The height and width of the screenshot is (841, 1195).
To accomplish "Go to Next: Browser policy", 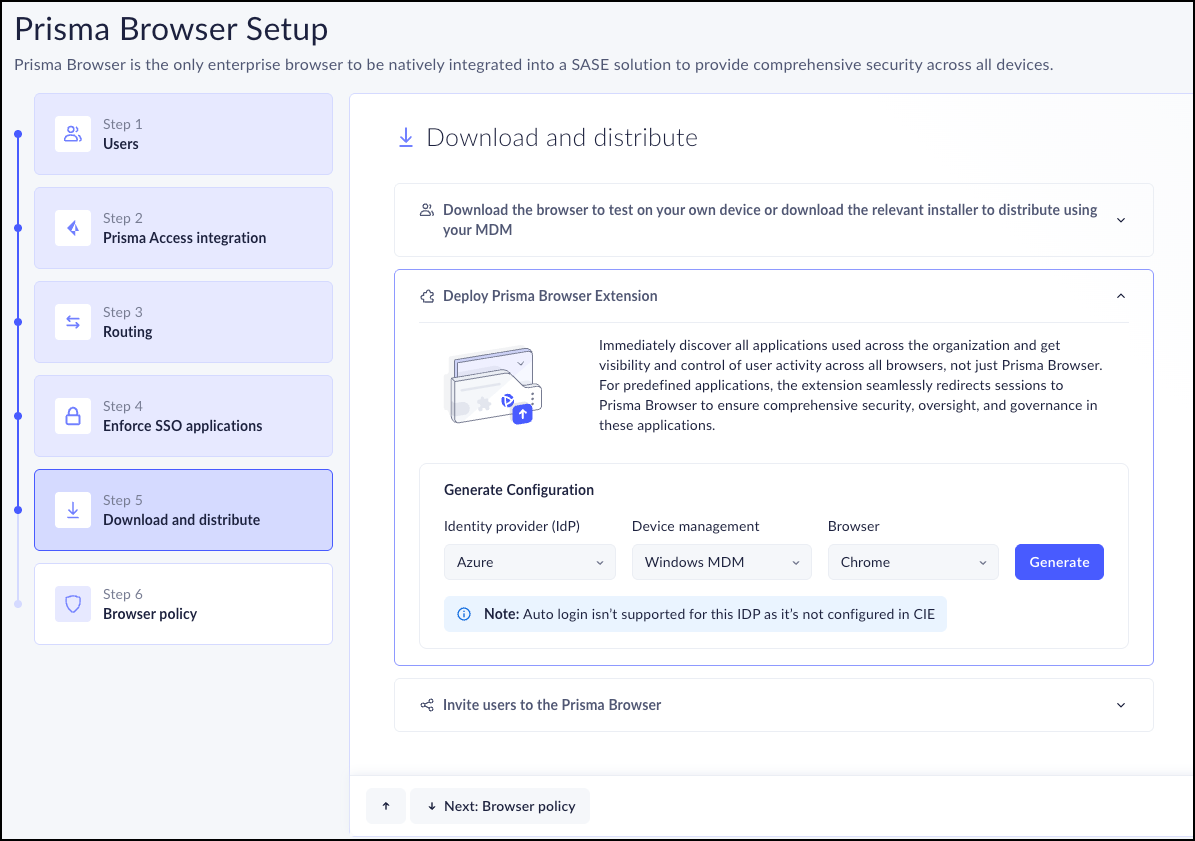I will (x=500, y=806).
